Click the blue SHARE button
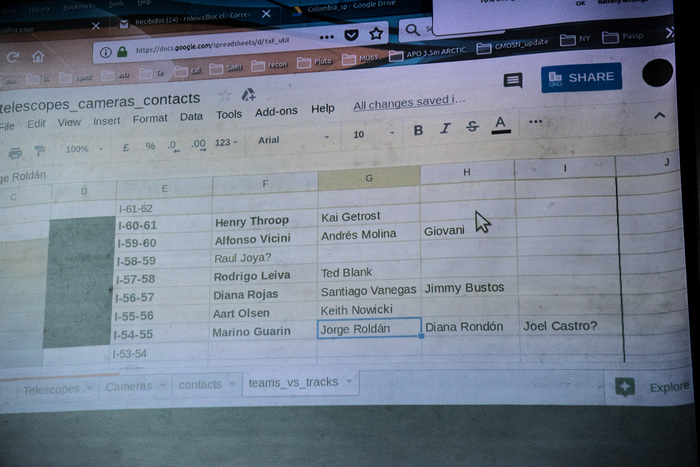The width and height of the screenshot is (700, 467). point(581,78)
